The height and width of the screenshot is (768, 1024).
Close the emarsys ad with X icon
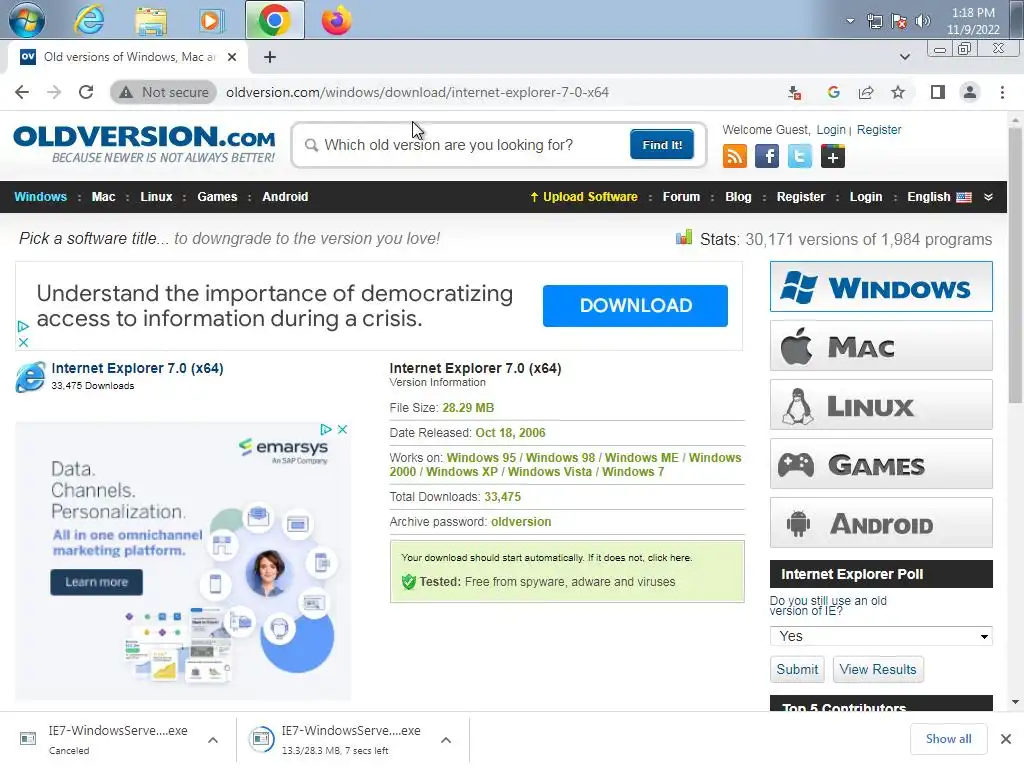tap(342, 429)
